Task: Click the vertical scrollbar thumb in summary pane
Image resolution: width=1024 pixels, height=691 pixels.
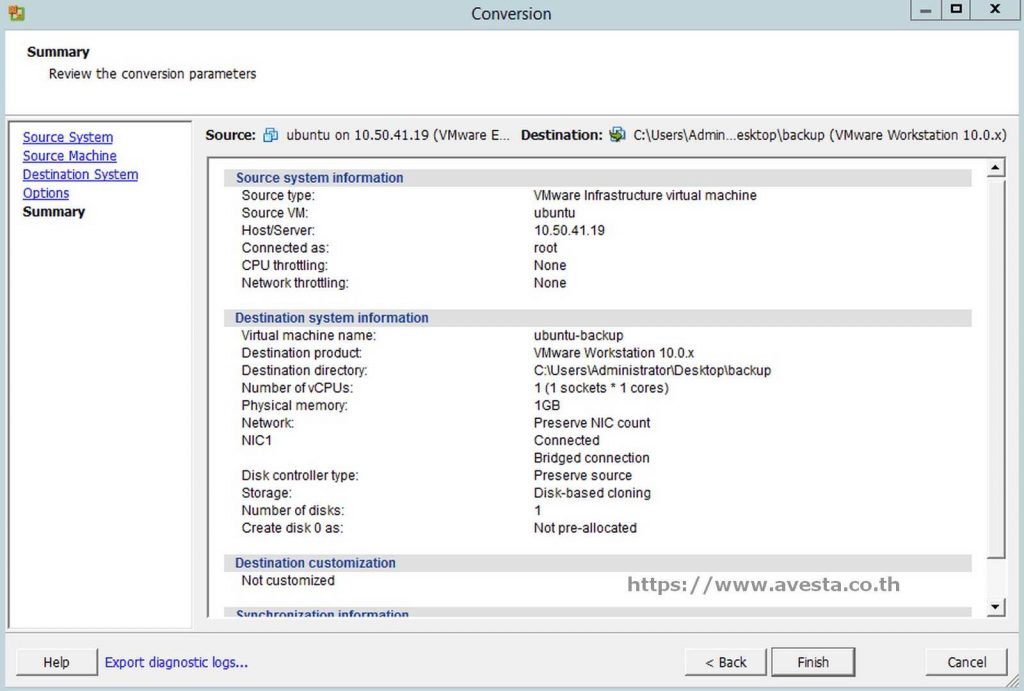Action: click(x=995, y=369)
